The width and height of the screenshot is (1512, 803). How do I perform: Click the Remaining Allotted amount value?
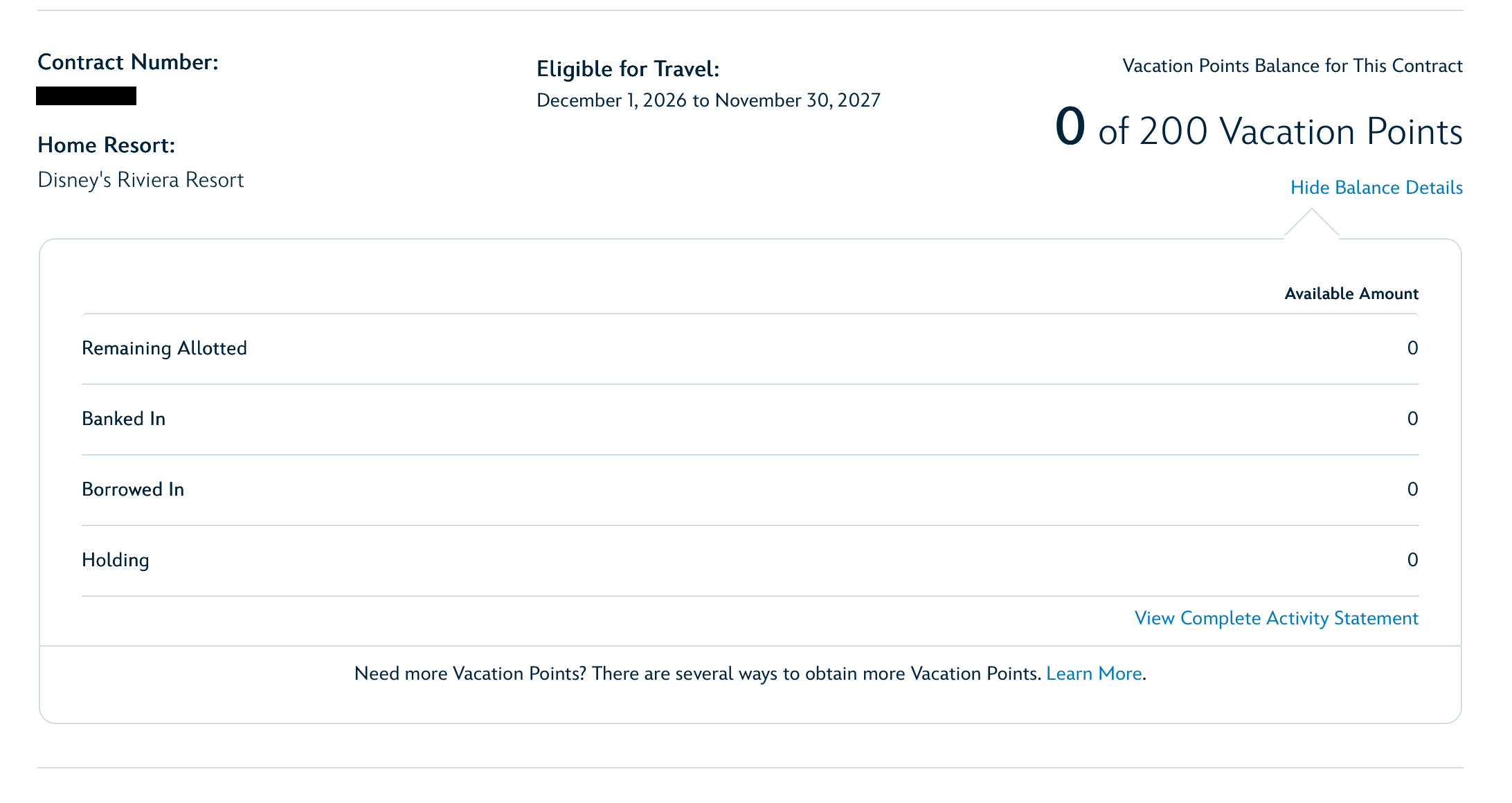coord(1412,348)
